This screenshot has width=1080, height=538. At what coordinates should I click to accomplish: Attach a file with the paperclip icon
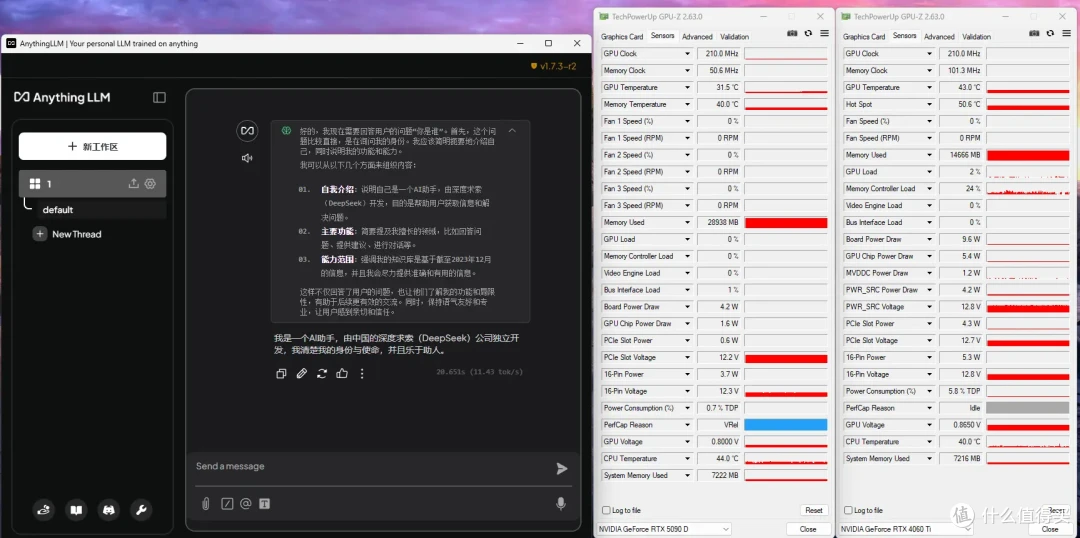(x=205, y=504)
